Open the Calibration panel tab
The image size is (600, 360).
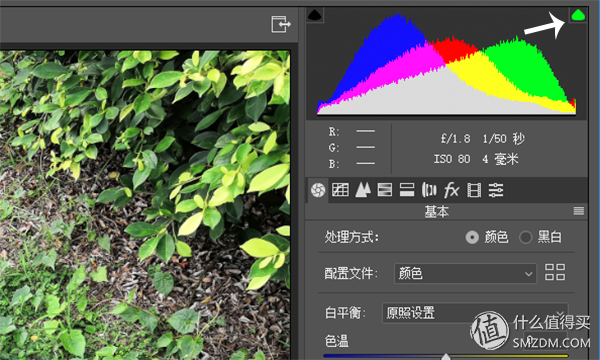pos(474,190)
